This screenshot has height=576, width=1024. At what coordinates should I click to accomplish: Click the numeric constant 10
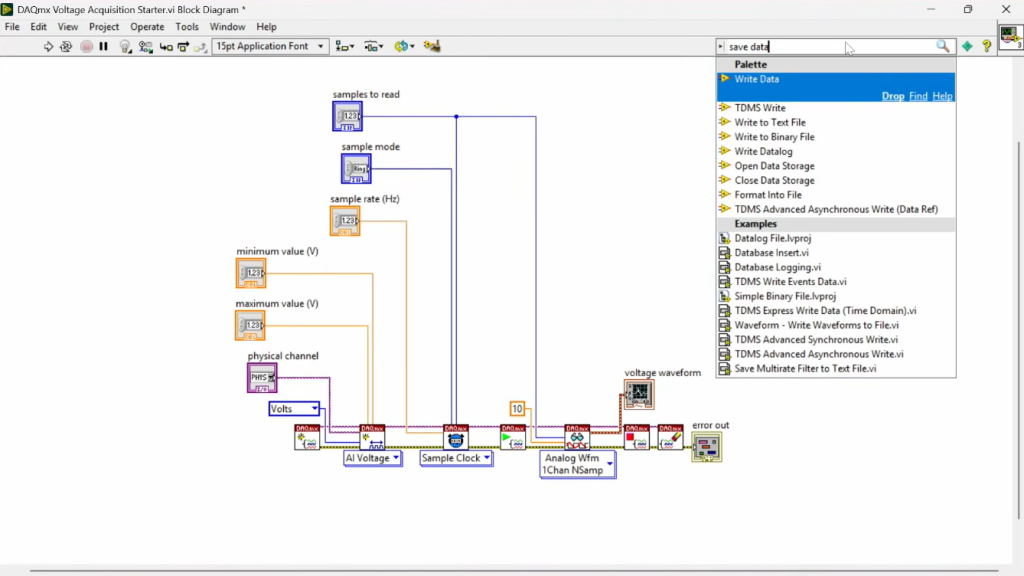pyautogui.click(x=517, y=409)
